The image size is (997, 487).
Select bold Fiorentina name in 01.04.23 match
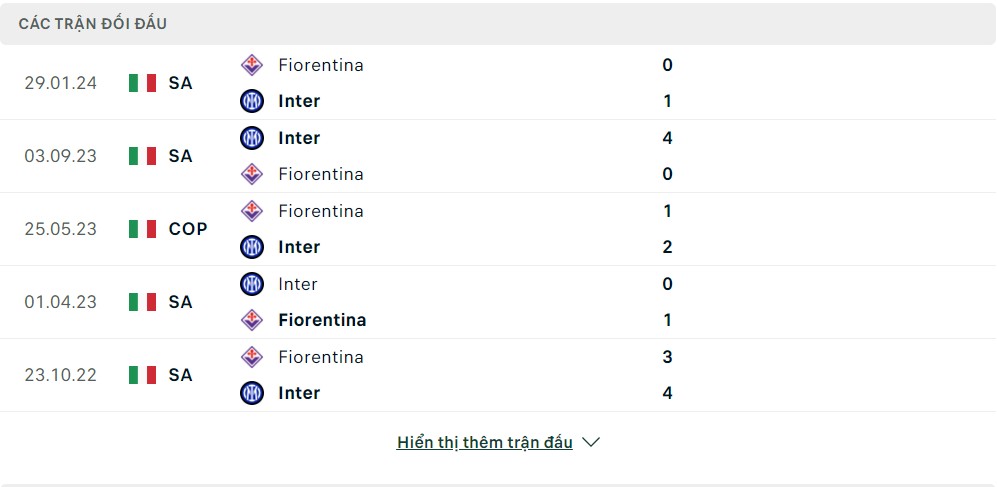(x=322, y=320)
